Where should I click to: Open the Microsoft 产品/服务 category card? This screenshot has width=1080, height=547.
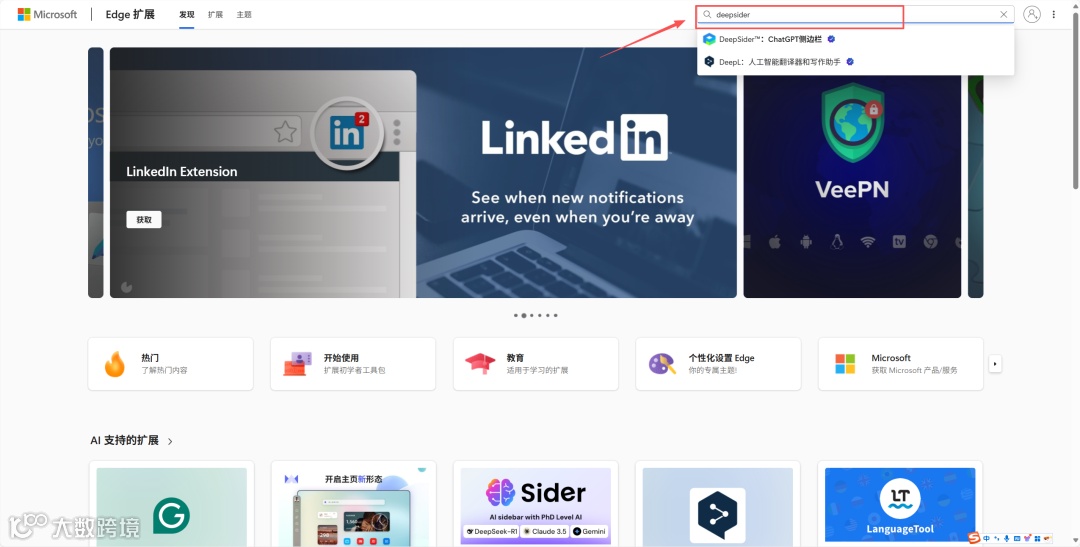pos(901,364)
